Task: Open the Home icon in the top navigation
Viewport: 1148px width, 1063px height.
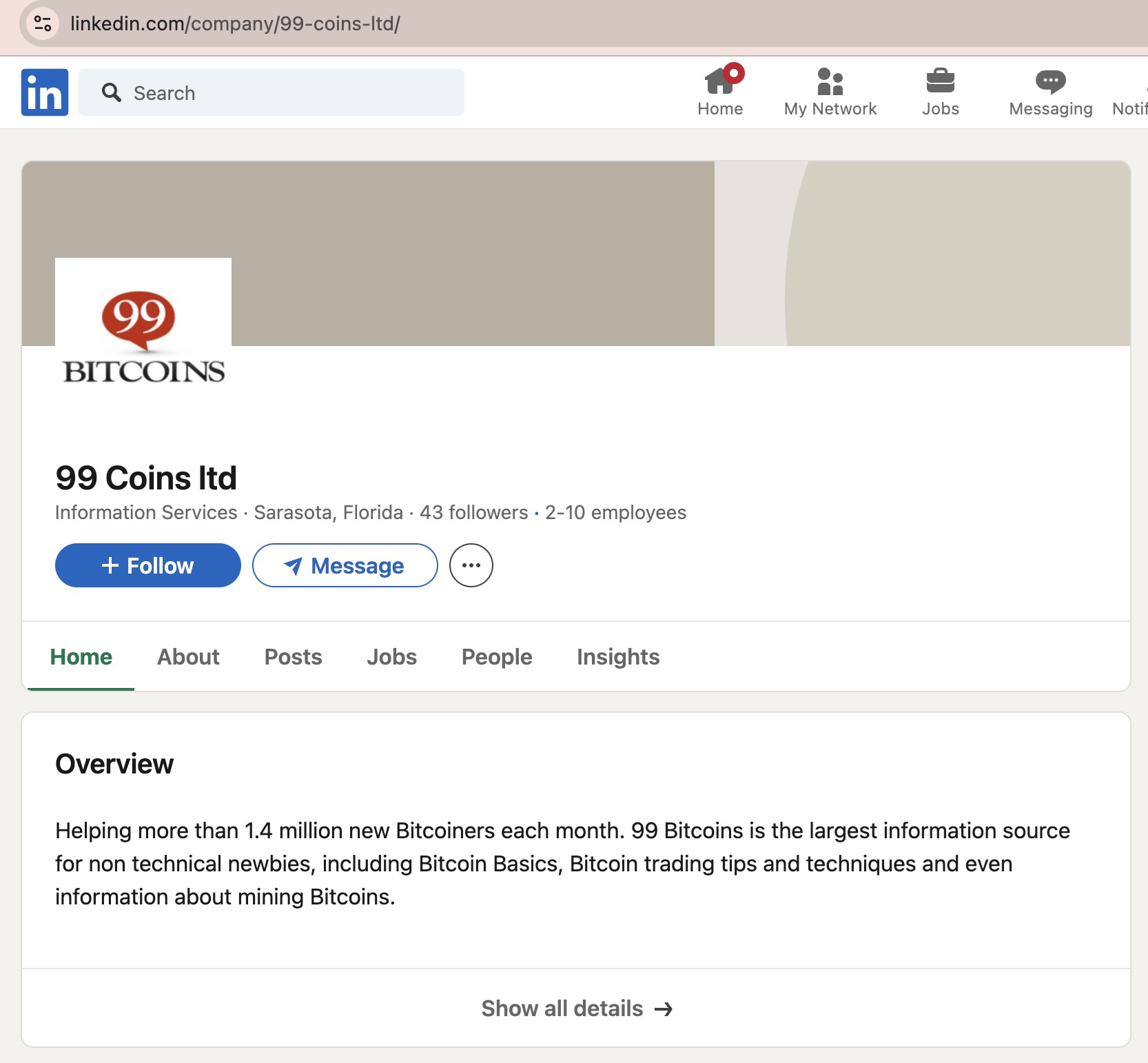Action: pyautogui.click(x=720, y=92)
